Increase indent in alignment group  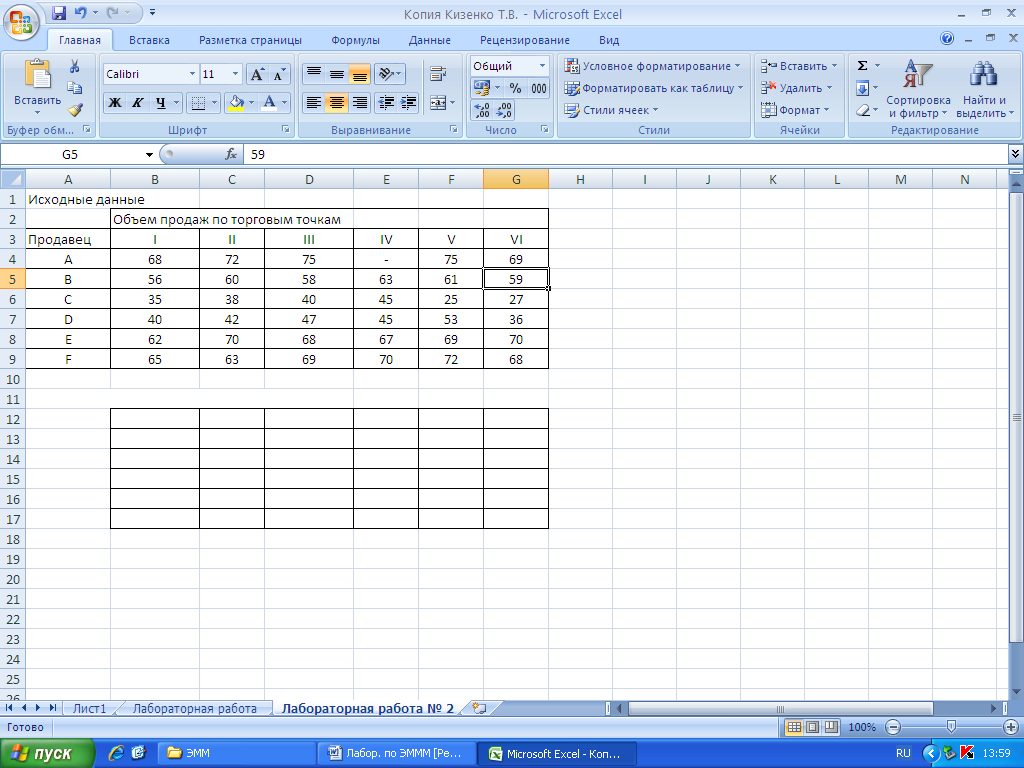409,103
